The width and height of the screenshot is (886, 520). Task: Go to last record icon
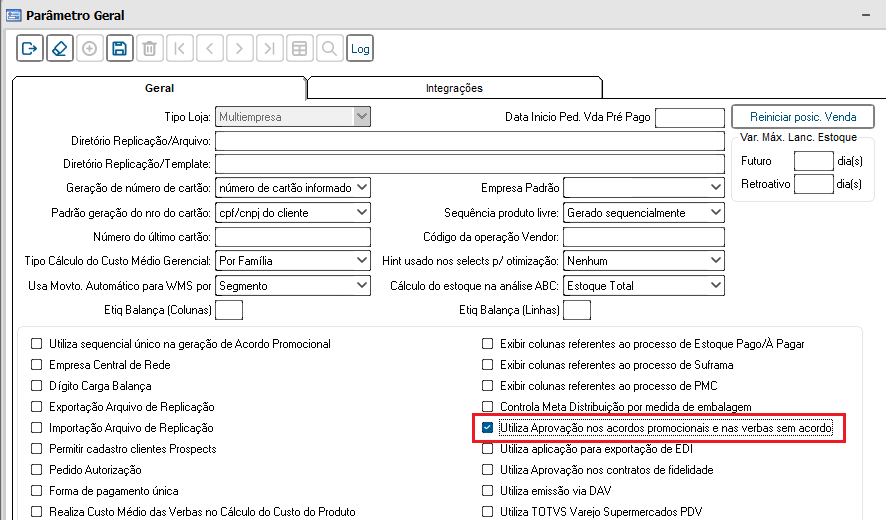(270, 49)
